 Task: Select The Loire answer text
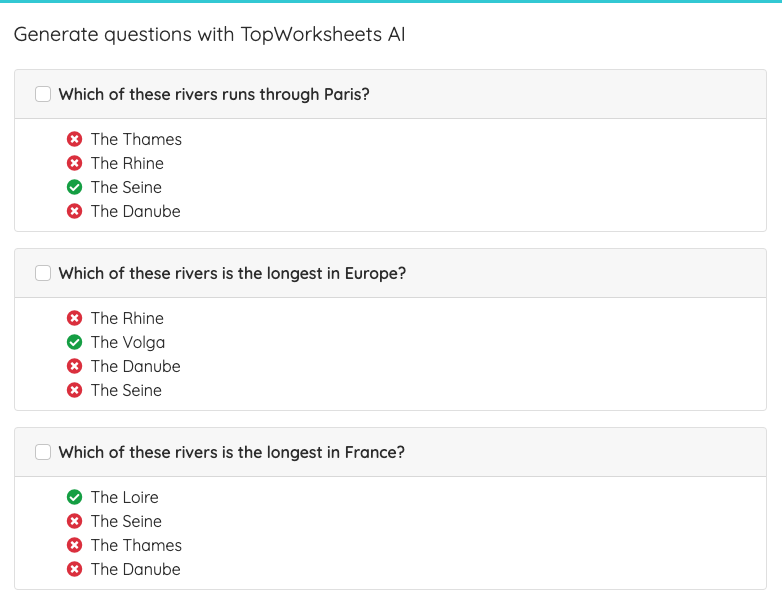tap(125, 497)
